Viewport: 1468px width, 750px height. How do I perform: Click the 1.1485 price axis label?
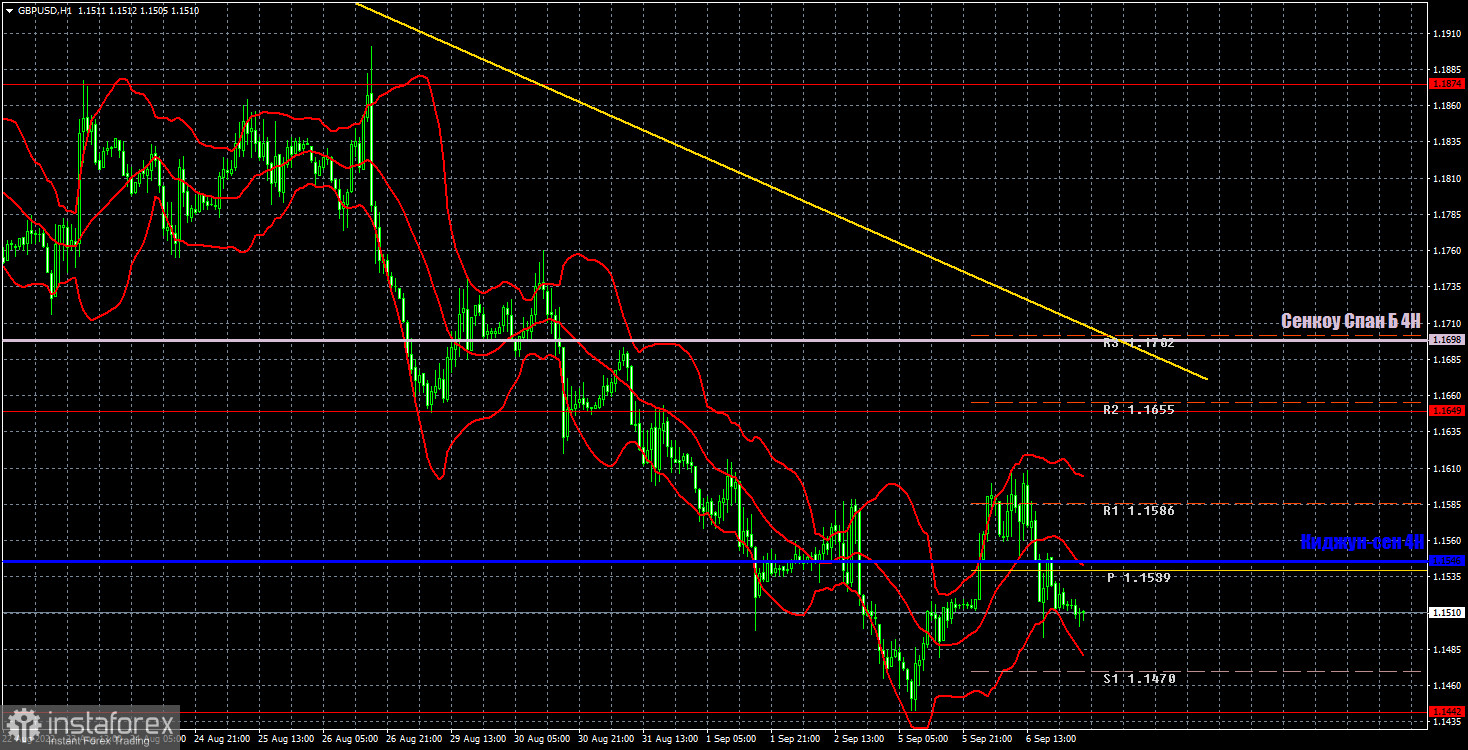coord(1447,649)
